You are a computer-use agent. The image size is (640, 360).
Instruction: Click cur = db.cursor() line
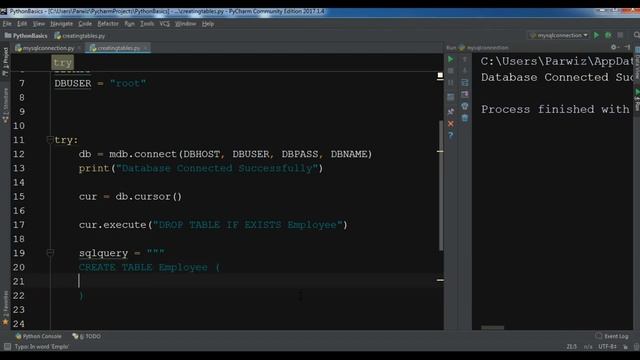(x=130, y=196)
